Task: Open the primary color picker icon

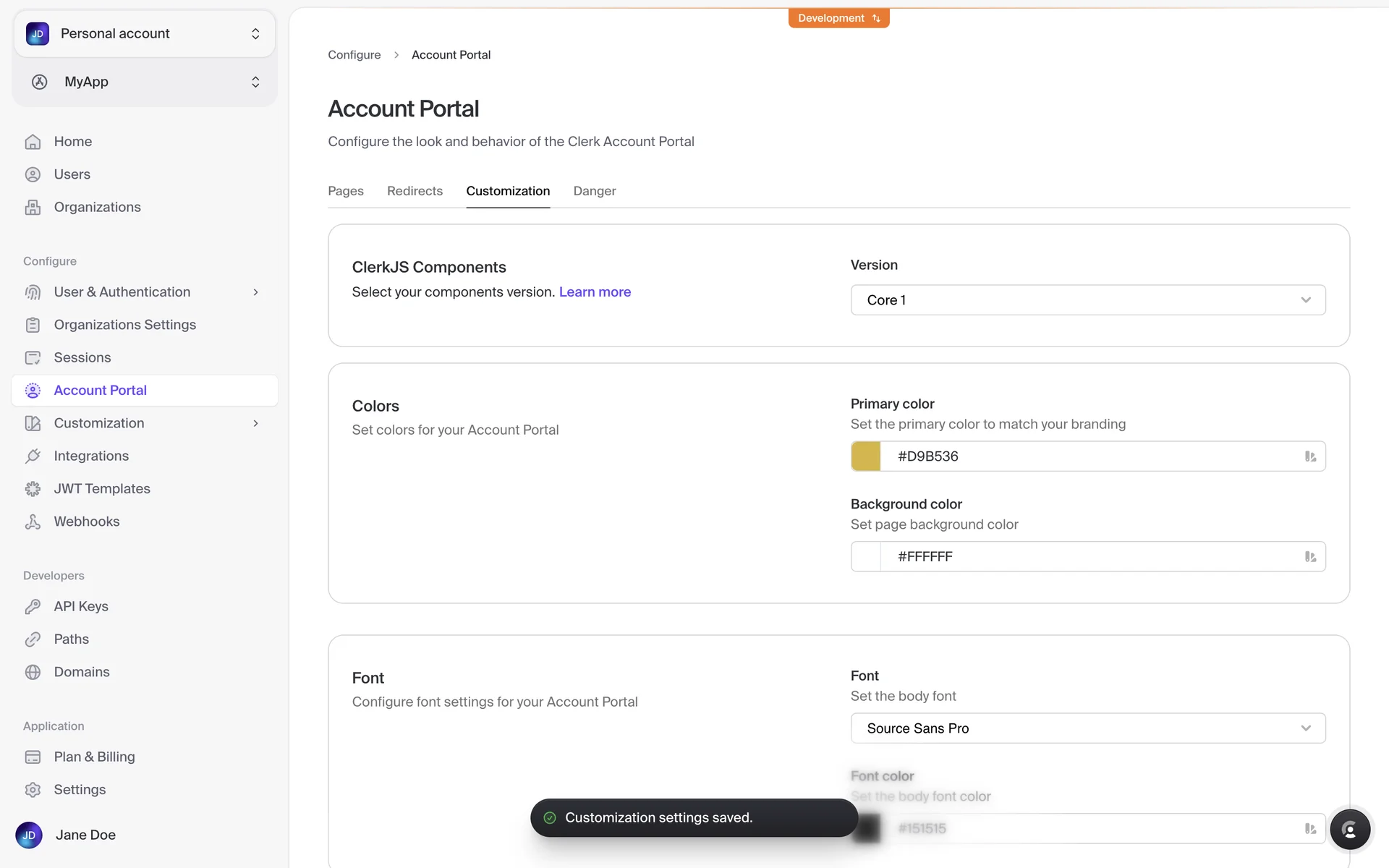Action: pyautogui.click(x=1310, y=456)
